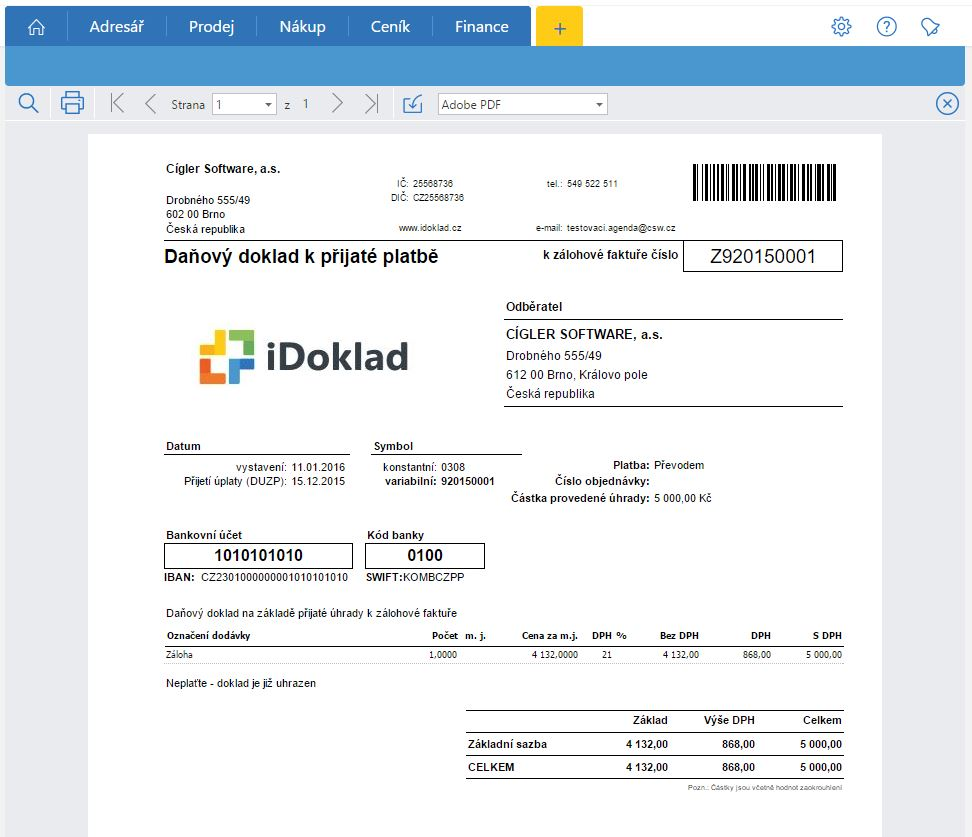Open the Prodej menu
Screen dimensions: 972x837
click(x=211, y=27)
